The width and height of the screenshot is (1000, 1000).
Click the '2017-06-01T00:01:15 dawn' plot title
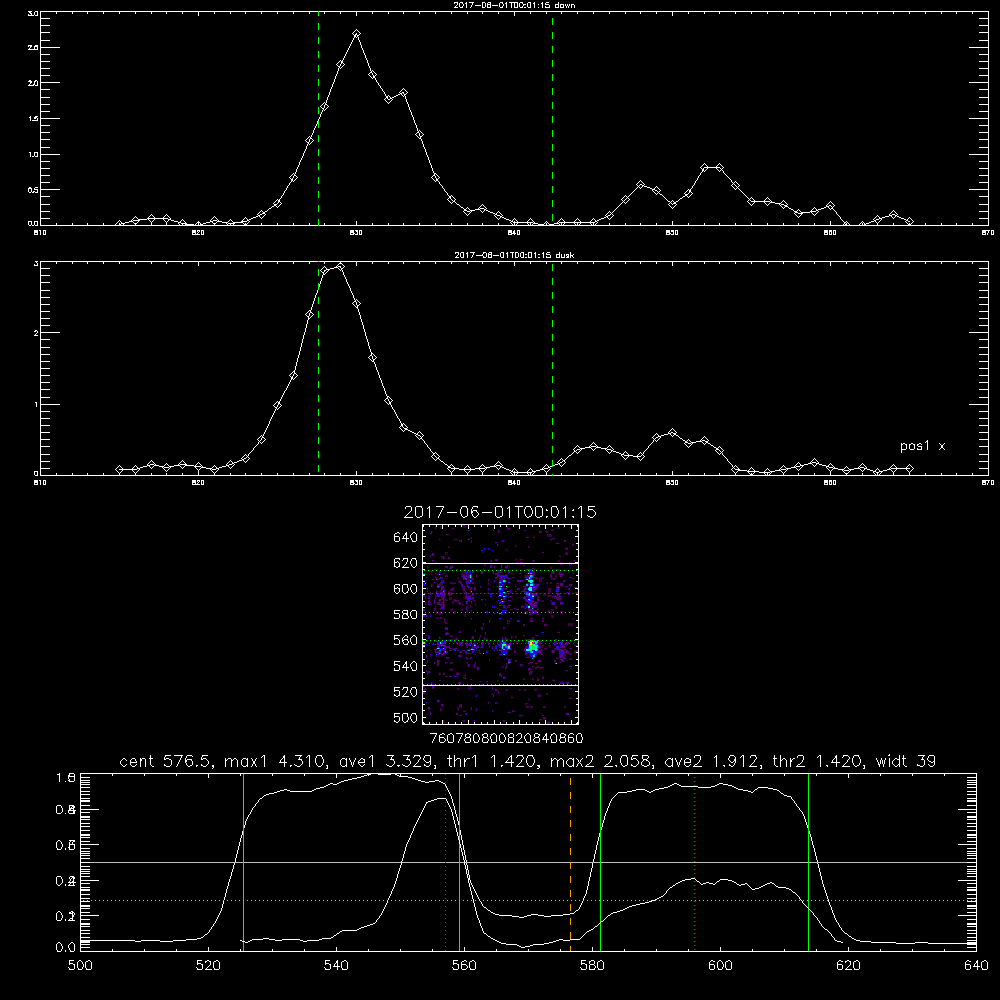[x=514, y=5]
